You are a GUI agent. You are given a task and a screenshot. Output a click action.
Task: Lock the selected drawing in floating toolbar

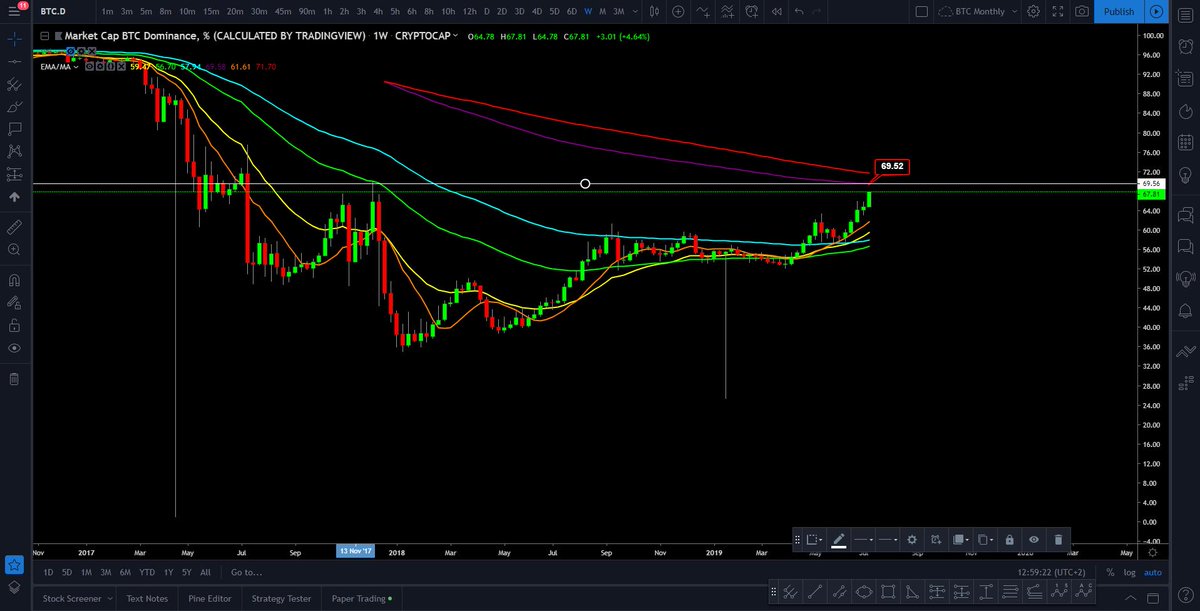click(x=1009, y=539)
